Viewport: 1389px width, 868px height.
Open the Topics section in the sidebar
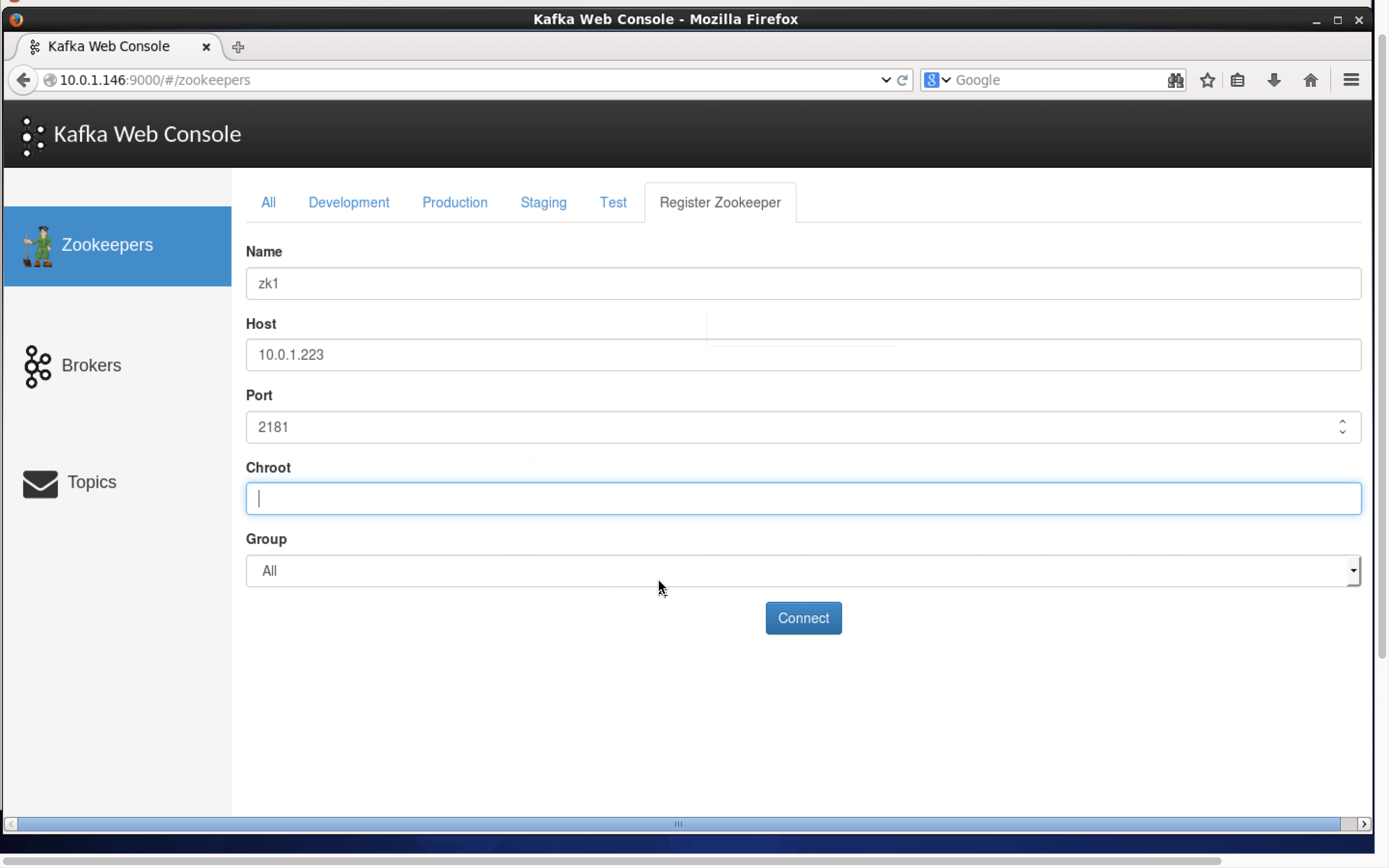click(x=93, y=482)
